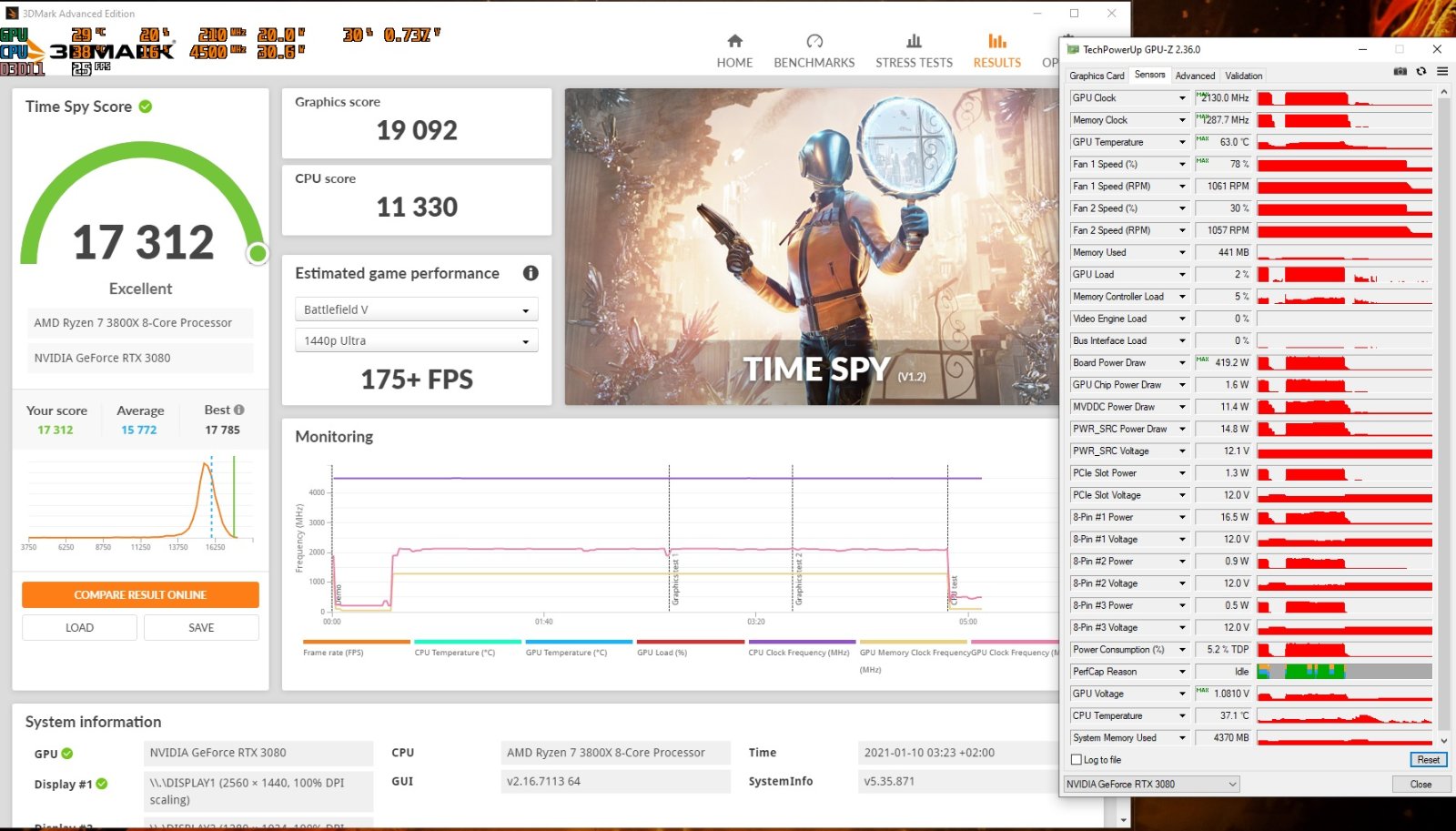Click Your score value 17 312
This screenshot has width=1456, height=831.
click(x=56, y=430)
